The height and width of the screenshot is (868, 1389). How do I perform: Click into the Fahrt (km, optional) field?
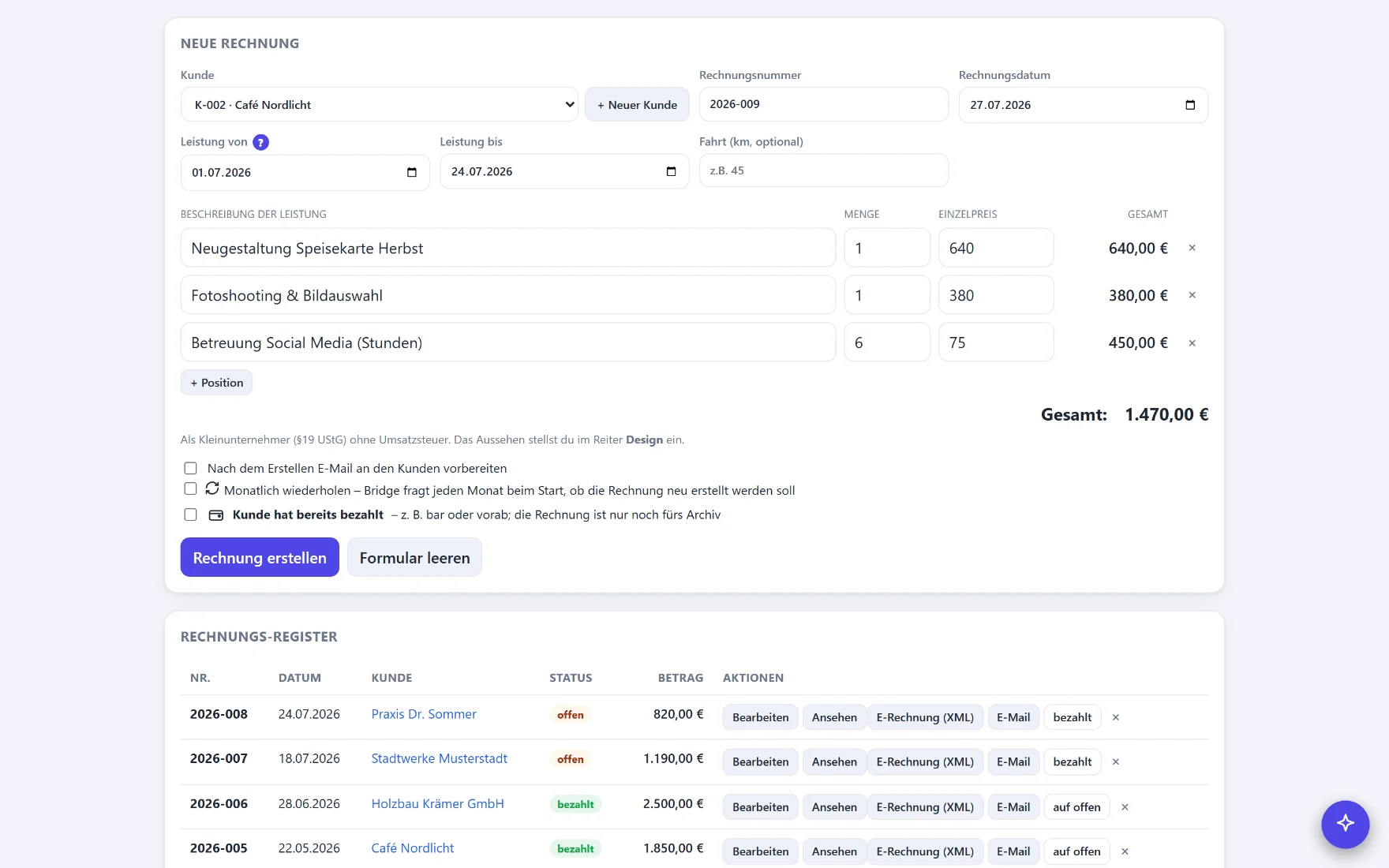824,170
